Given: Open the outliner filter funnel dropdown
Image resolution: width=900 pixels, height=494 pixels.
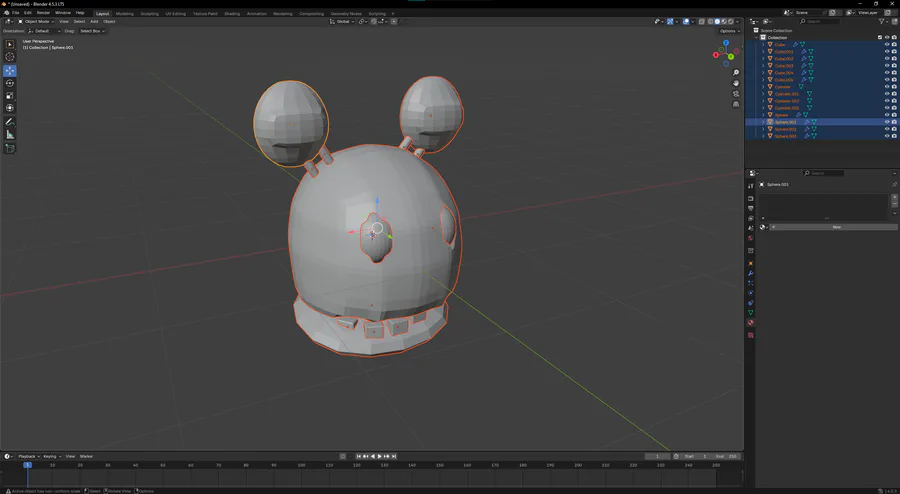Looking at the screenshot, I should [884, 21].
